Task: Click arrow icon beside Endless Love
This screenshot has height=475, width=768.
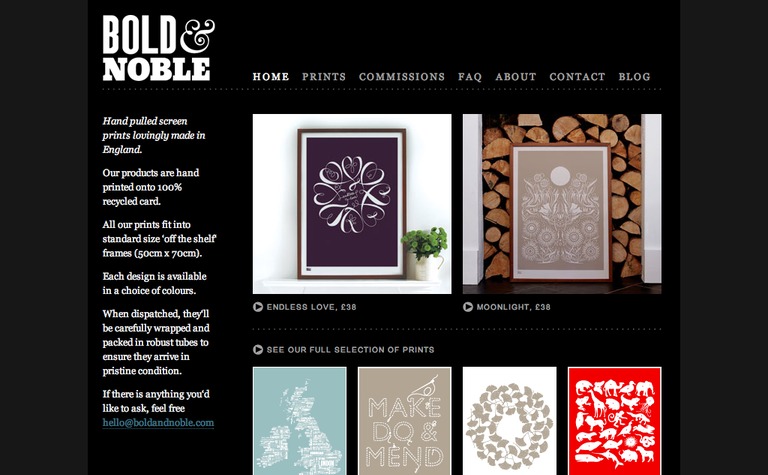Action: point(258,307)
